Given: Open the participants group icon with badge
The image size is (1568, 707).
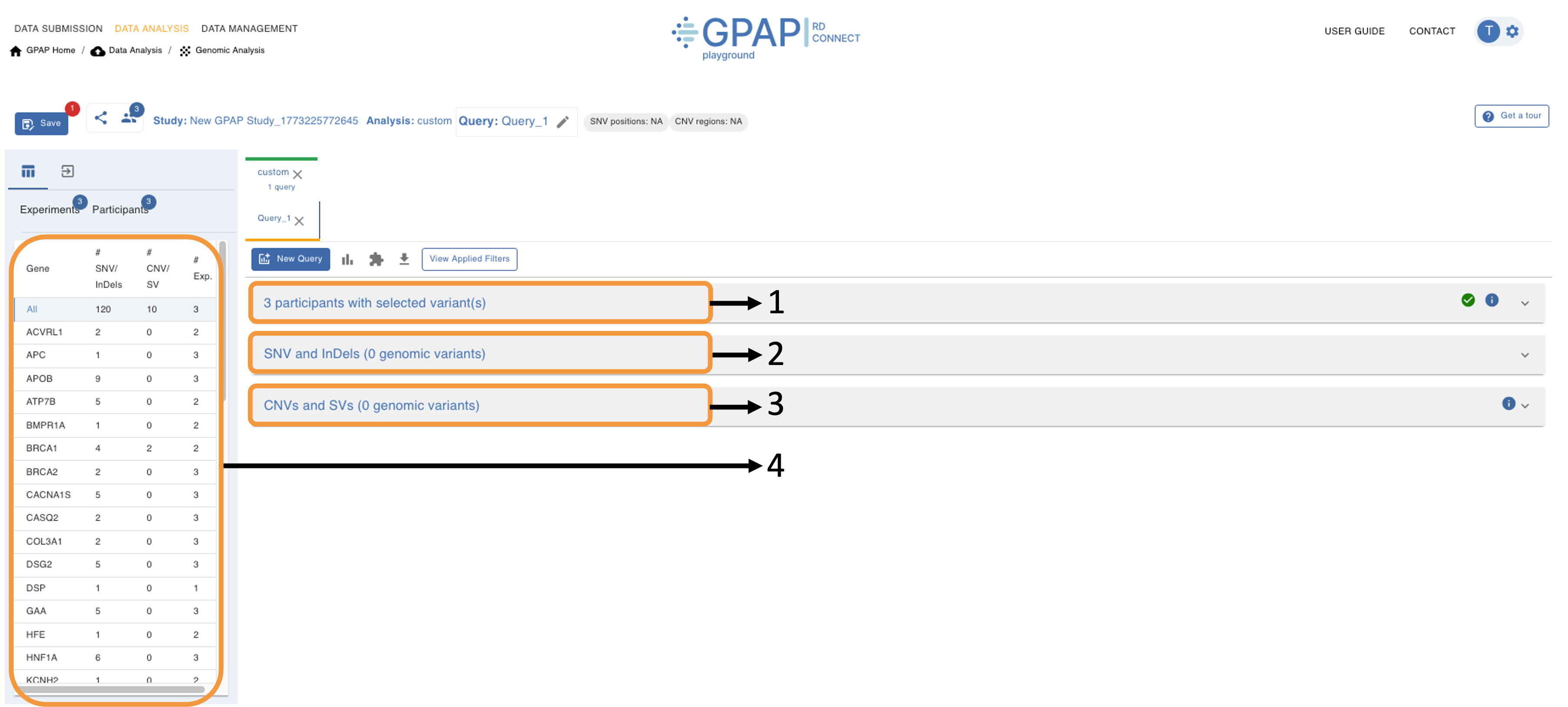Looking at the screenshot, I should click(x=128, y=118).
